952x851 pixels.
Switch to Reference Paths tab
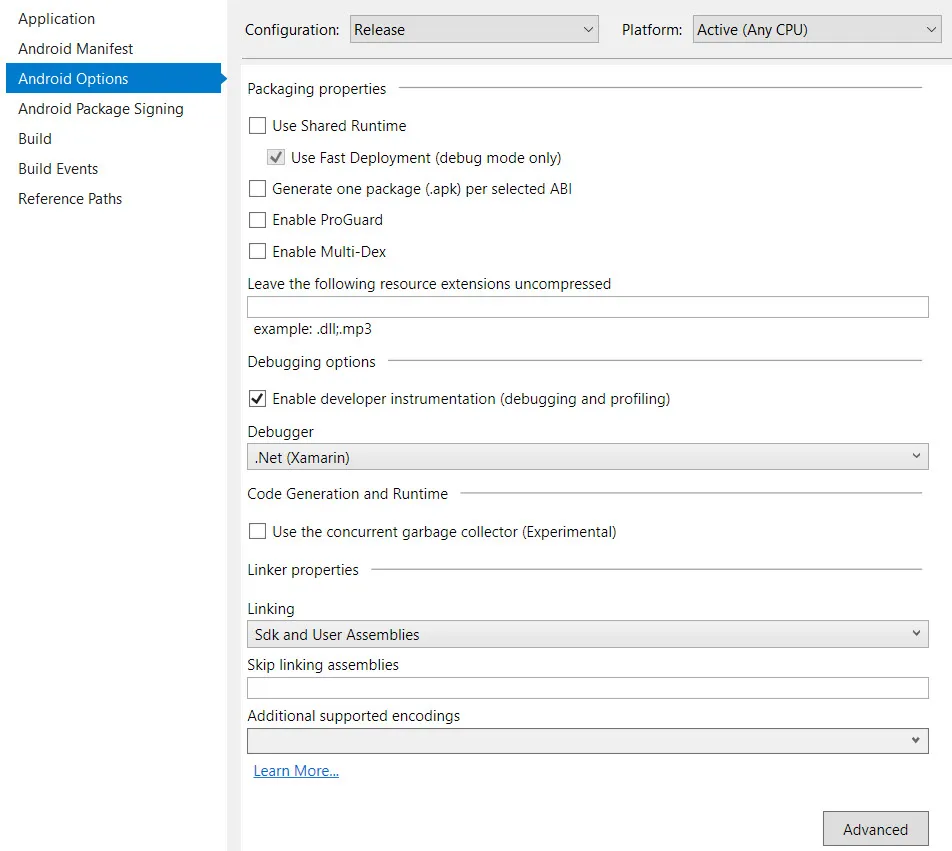tap(70, 199)
